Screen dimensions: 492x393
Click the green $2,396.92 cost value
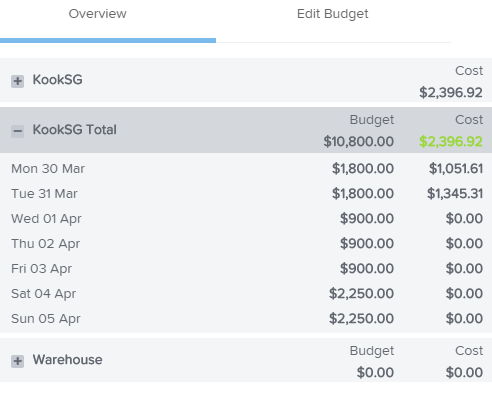pyautogui.click(x=451, y=142)
